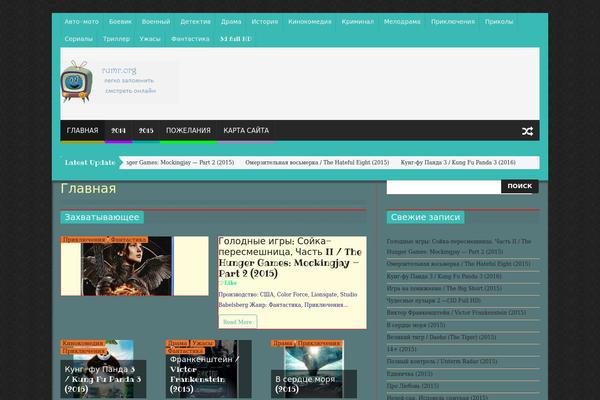Open the В сердце моря (2015) card
This screenshot has height=400, width=600.
coord(314,369)
